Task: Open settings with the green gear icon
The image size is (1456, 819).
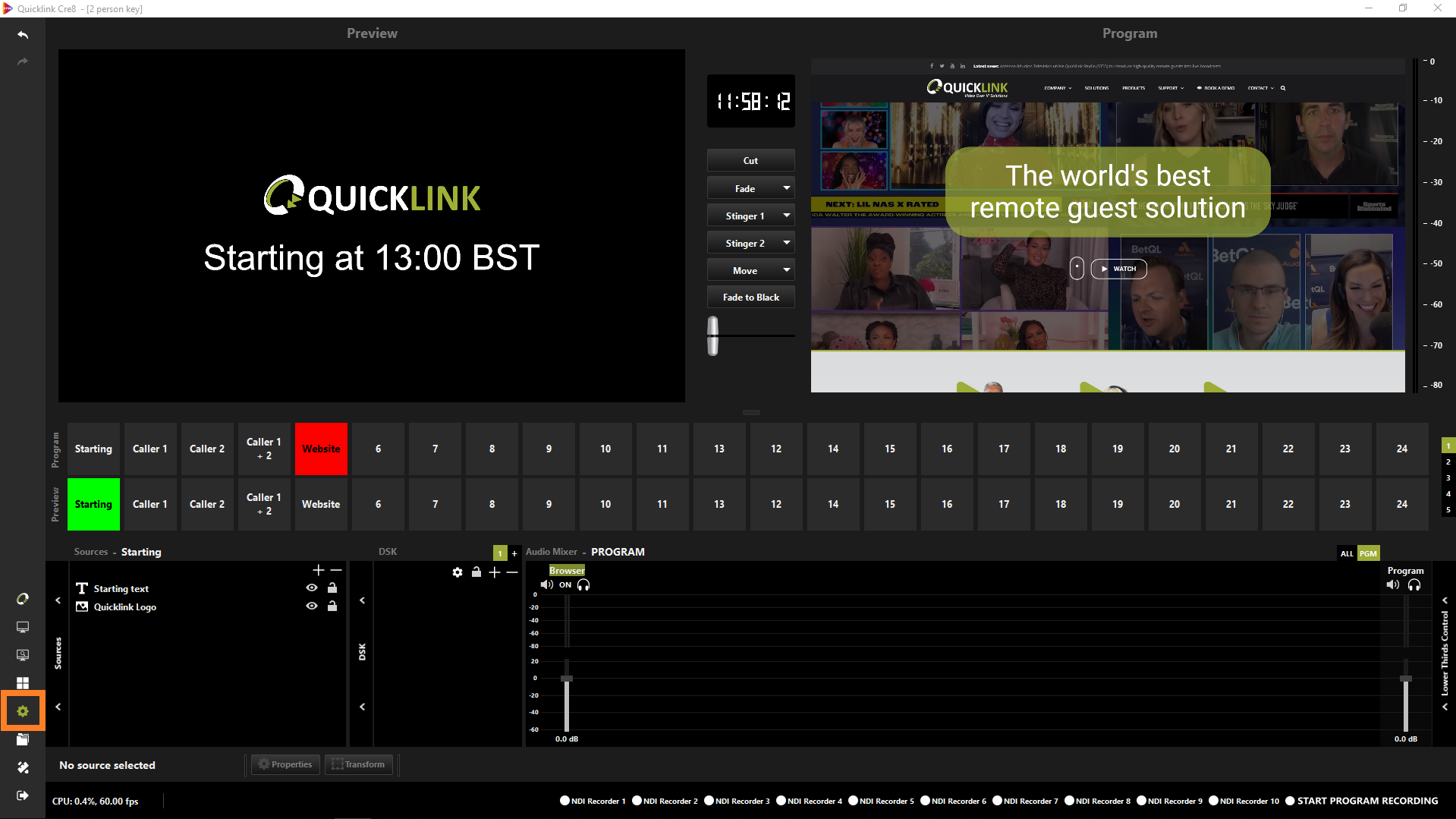Action: click(x=23, y=711)
